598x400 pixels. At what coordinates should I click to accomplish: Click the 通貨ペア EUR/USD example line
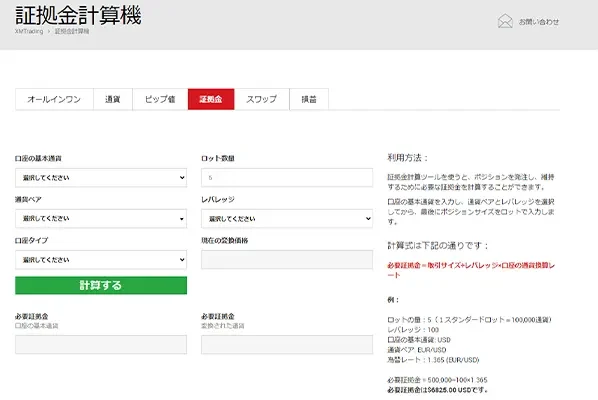pyautogui.click(x=416, y=350)
